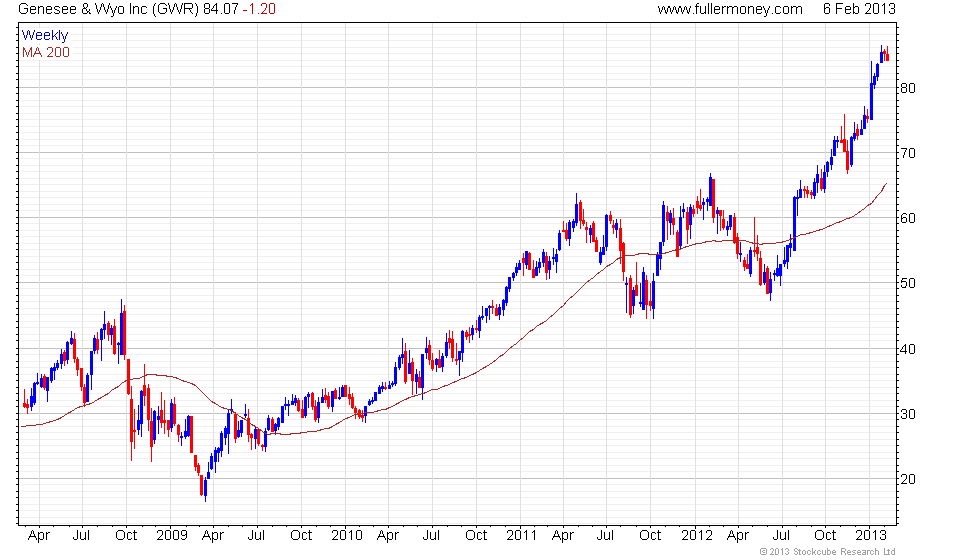Click the 'Genesee & Wyo Inc (GWR)' chart title
980x560 pixels.
108,9
